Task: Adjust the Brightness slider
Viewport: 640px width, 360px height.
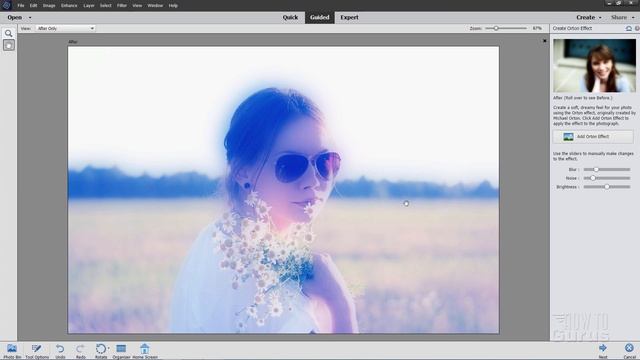Action: tap(607, 187)
